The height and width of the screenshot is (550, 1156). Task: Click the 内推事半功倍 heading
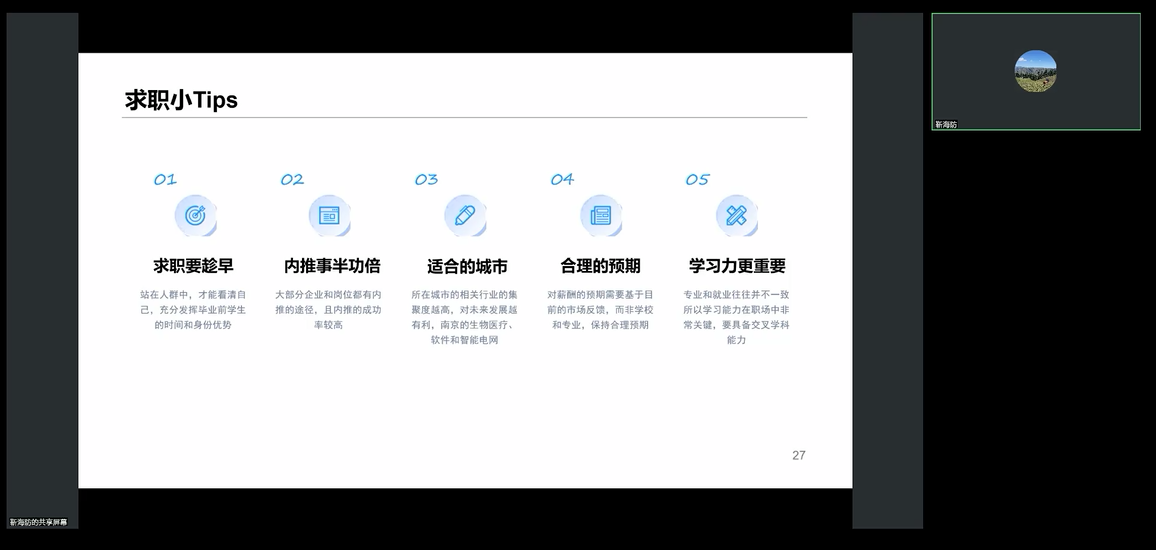332,266
